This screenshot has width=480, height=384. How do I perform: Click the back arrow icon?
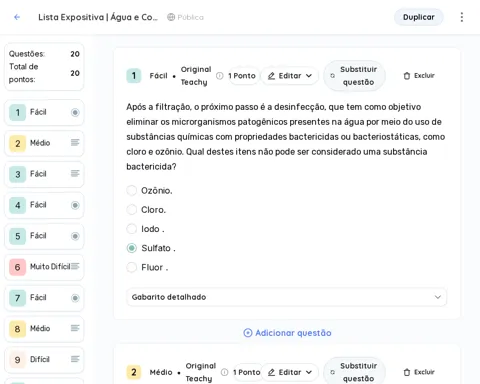click(x=17, y=17)
